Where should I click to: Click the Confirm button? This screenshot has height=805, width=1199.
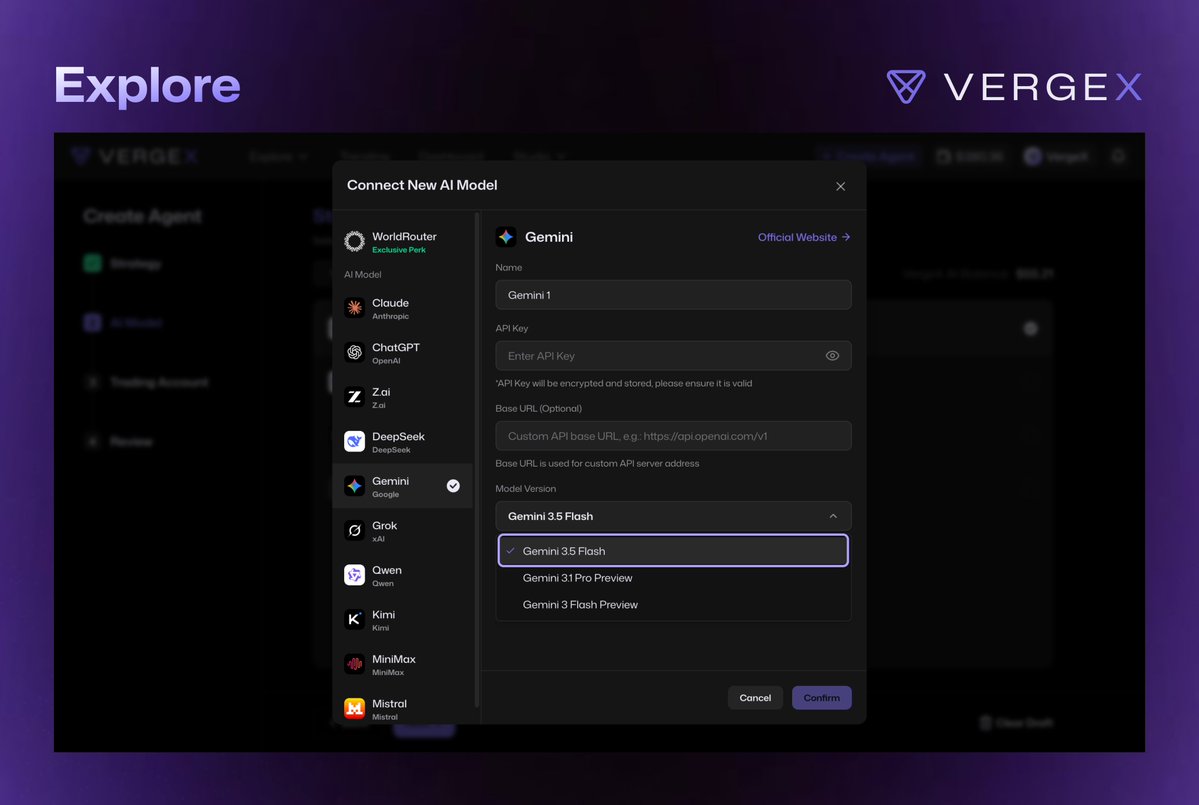(x=821, y=697)
